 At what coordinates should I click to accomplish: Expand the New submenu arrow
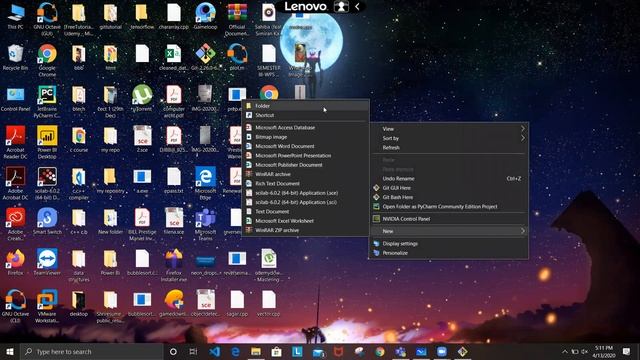522,231
